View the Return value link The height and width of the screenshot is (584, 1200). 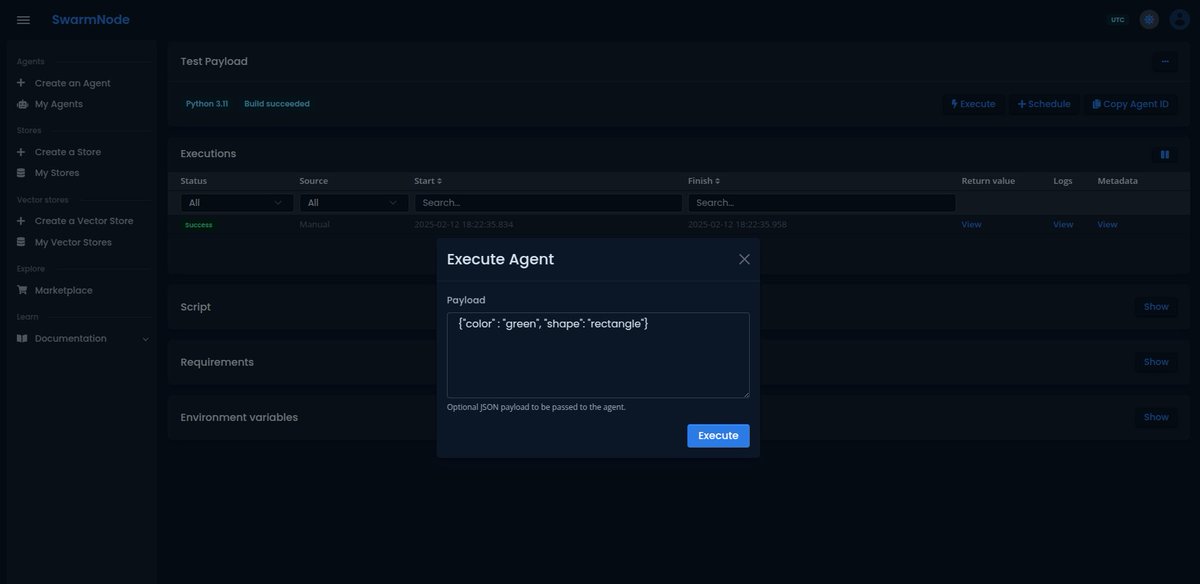coord(972,225)
